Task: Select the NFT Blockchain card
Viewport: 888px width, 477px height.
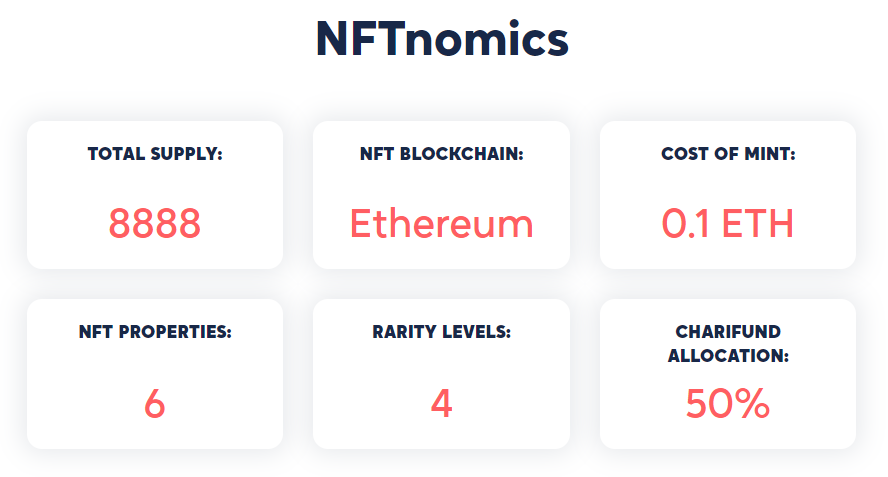Action: tap(442, 195)
